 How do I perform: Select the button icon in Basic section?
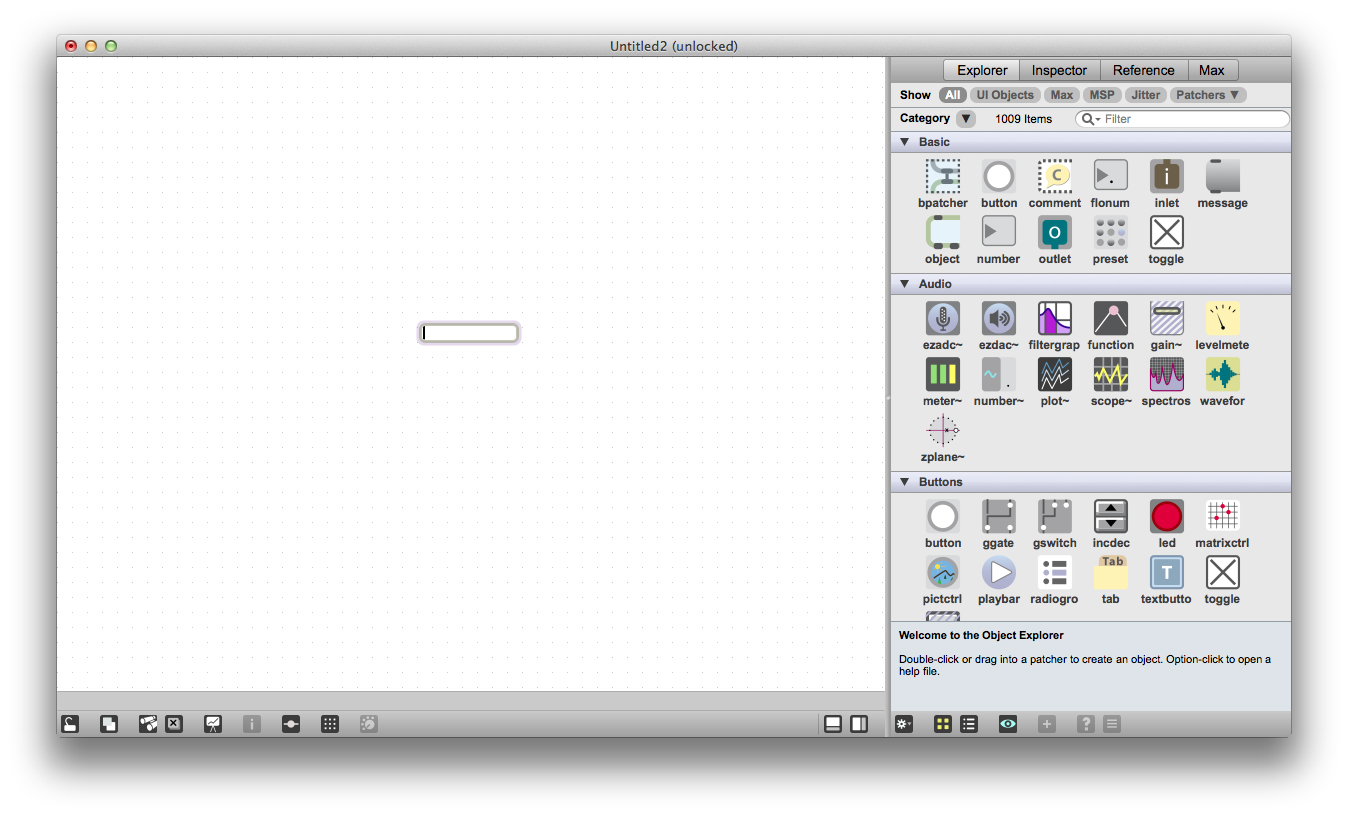coord(998,177)
